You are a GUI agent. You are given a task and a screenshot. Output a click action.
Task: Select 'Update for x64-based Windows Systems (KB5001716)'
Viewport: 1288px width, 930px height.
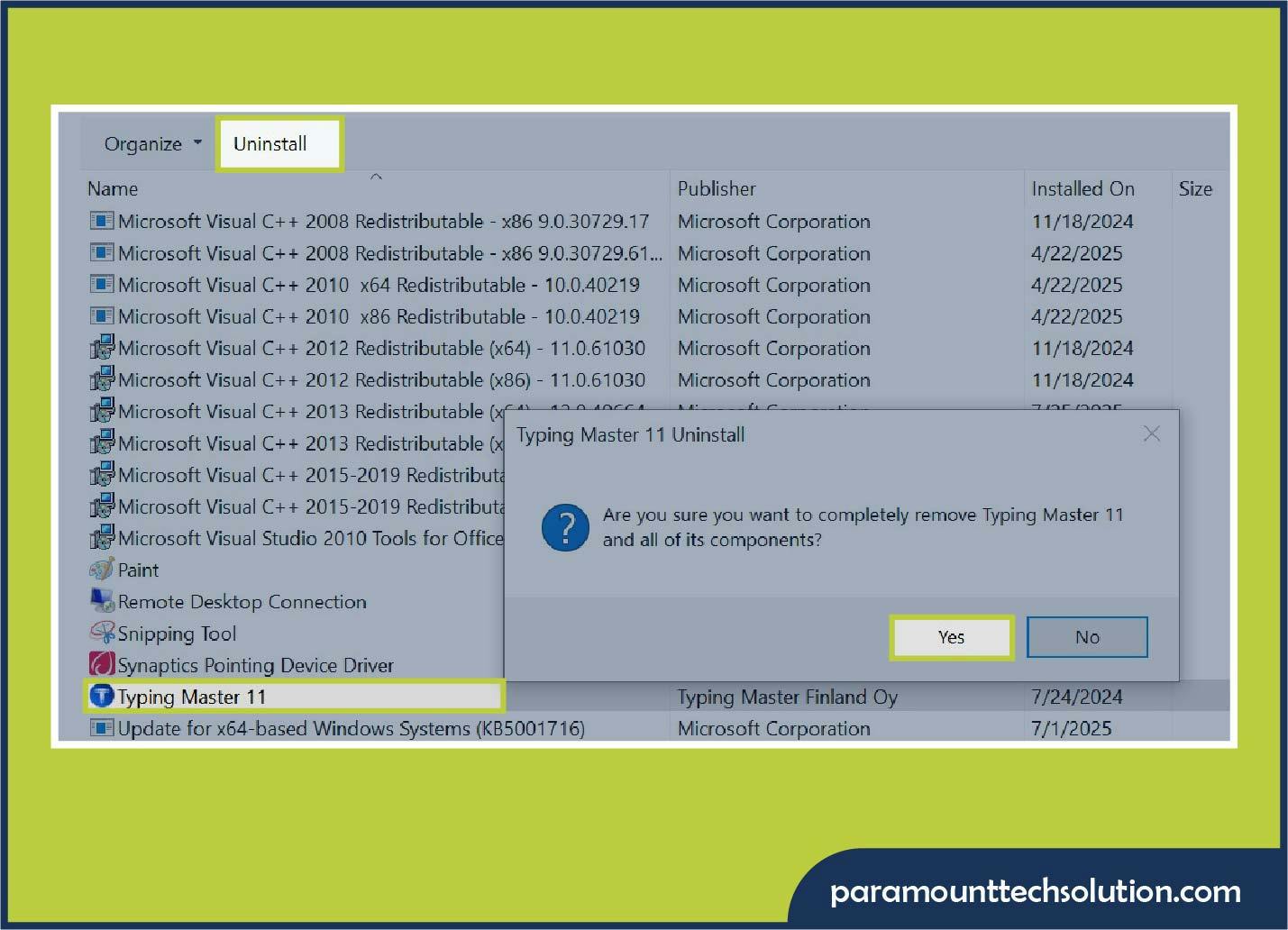[351, 728]
